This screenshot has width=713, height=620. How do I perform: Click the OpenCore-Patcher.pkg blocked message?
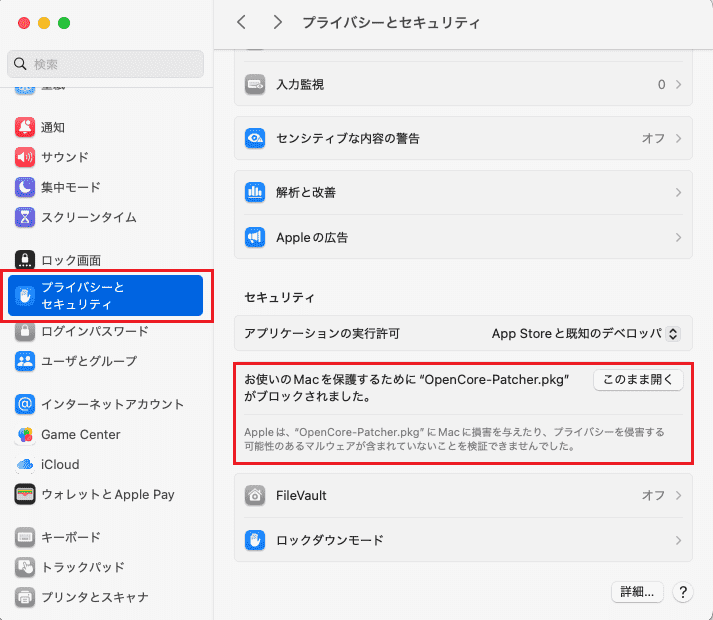click(x=407, y=388)
